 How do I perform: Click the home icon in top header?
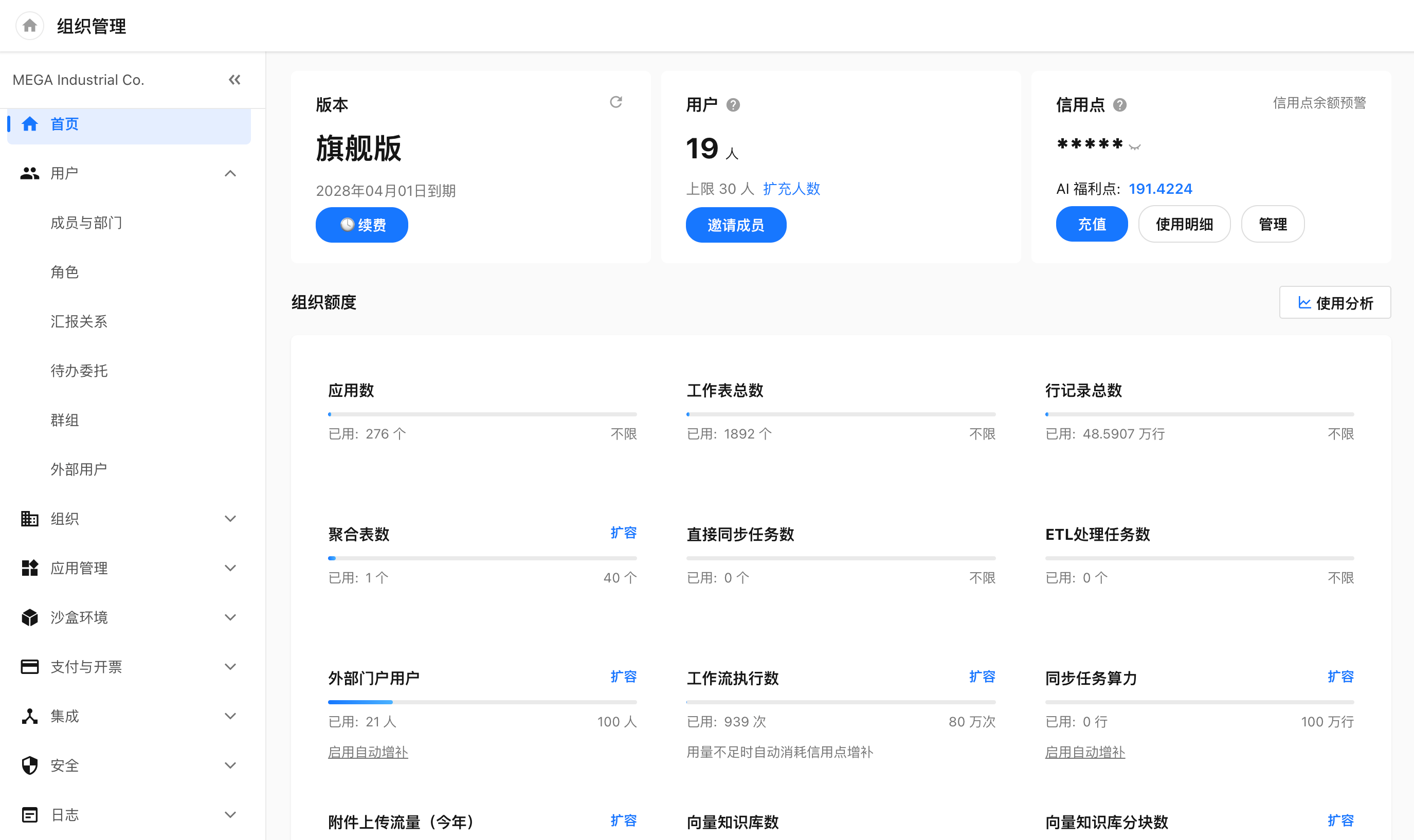[x=29, y=26]
